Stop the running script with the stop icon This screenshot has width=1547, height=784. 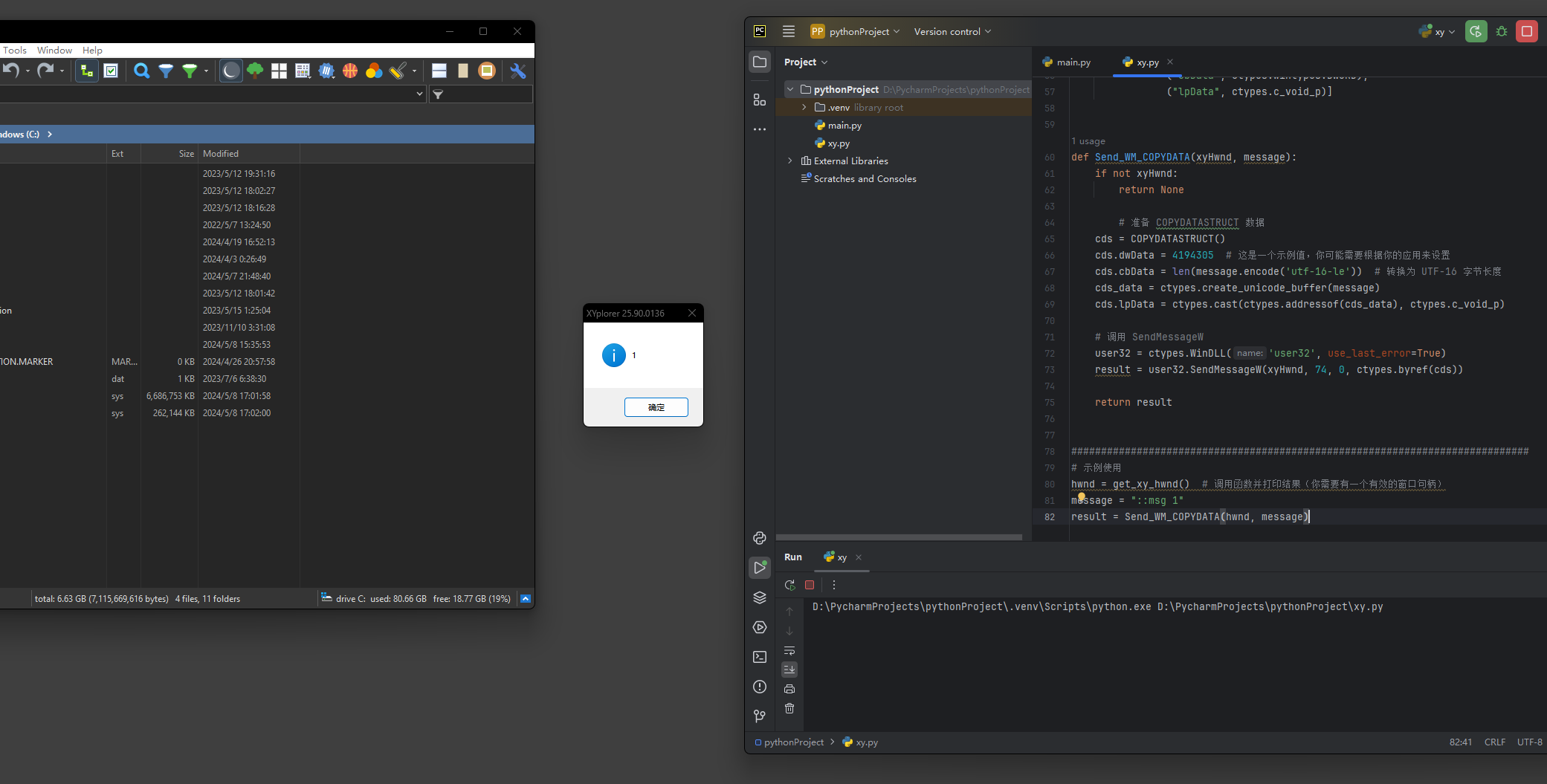pyautogui.click(x=810, y=585)
